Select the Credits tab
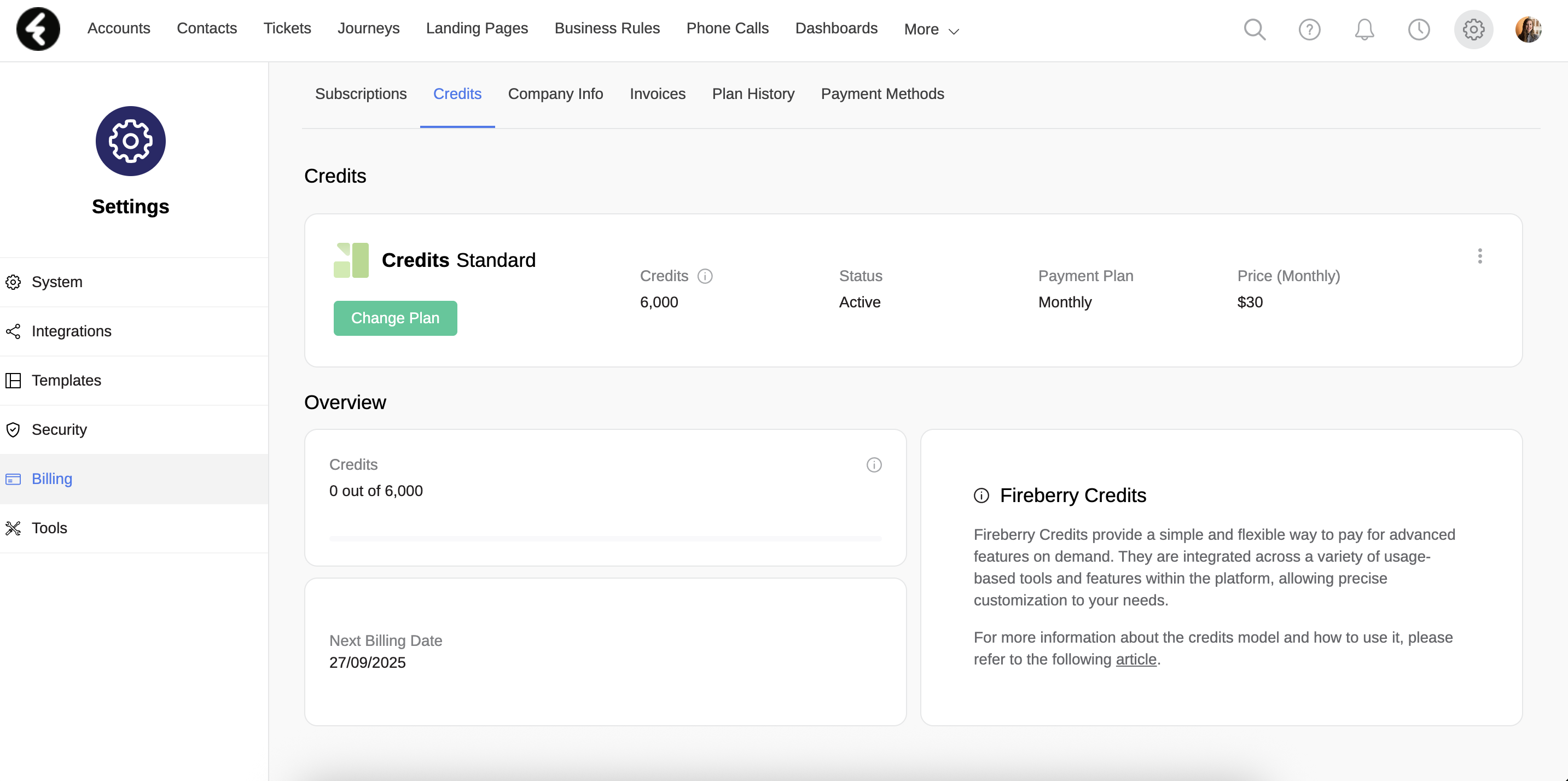 click(457, 94)
